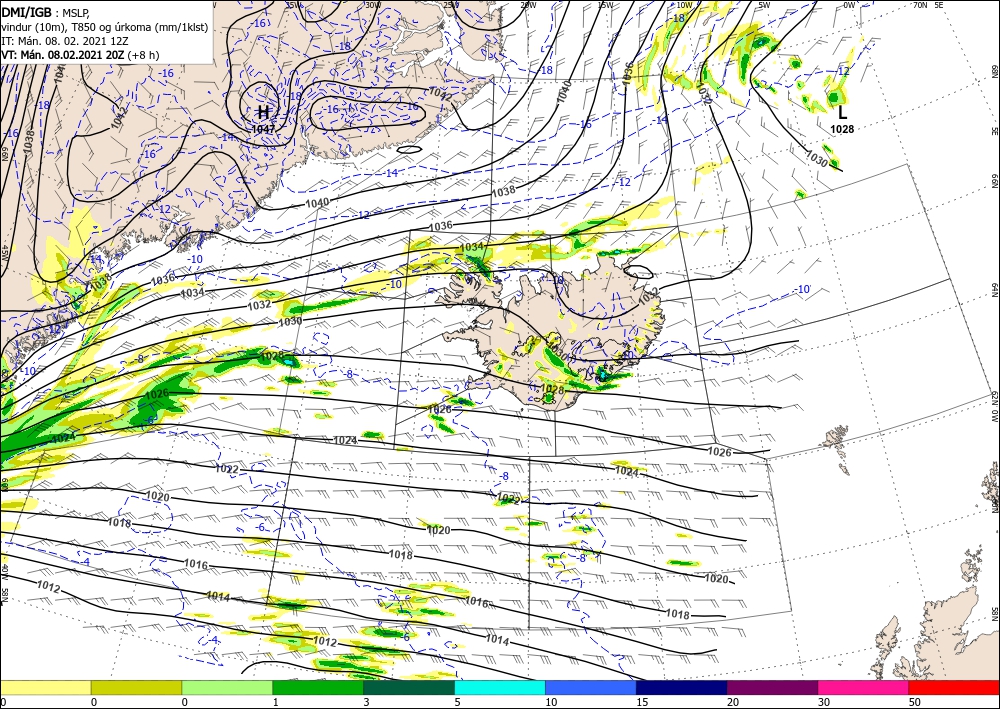This screenshot has height=709, width=1000.
Task: Click the 10W longitude label at top
Action: point(684,5)
